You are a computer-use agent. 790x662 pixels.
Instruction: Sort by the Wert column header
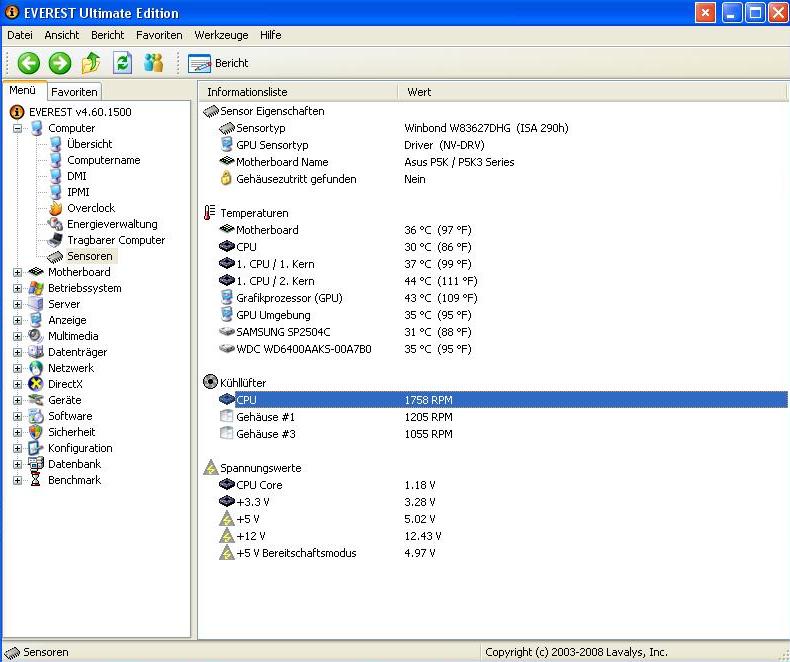tap(592, 92)
